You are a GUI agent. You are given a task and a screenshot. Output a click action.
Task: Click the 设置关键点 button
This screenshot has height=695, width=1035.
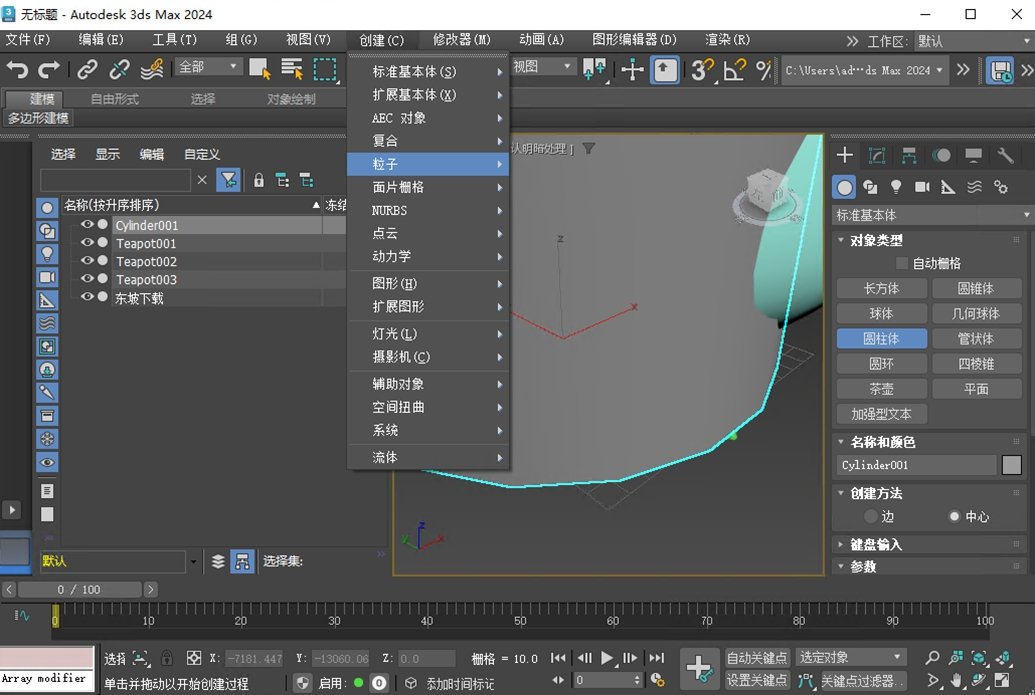(757, 680)
